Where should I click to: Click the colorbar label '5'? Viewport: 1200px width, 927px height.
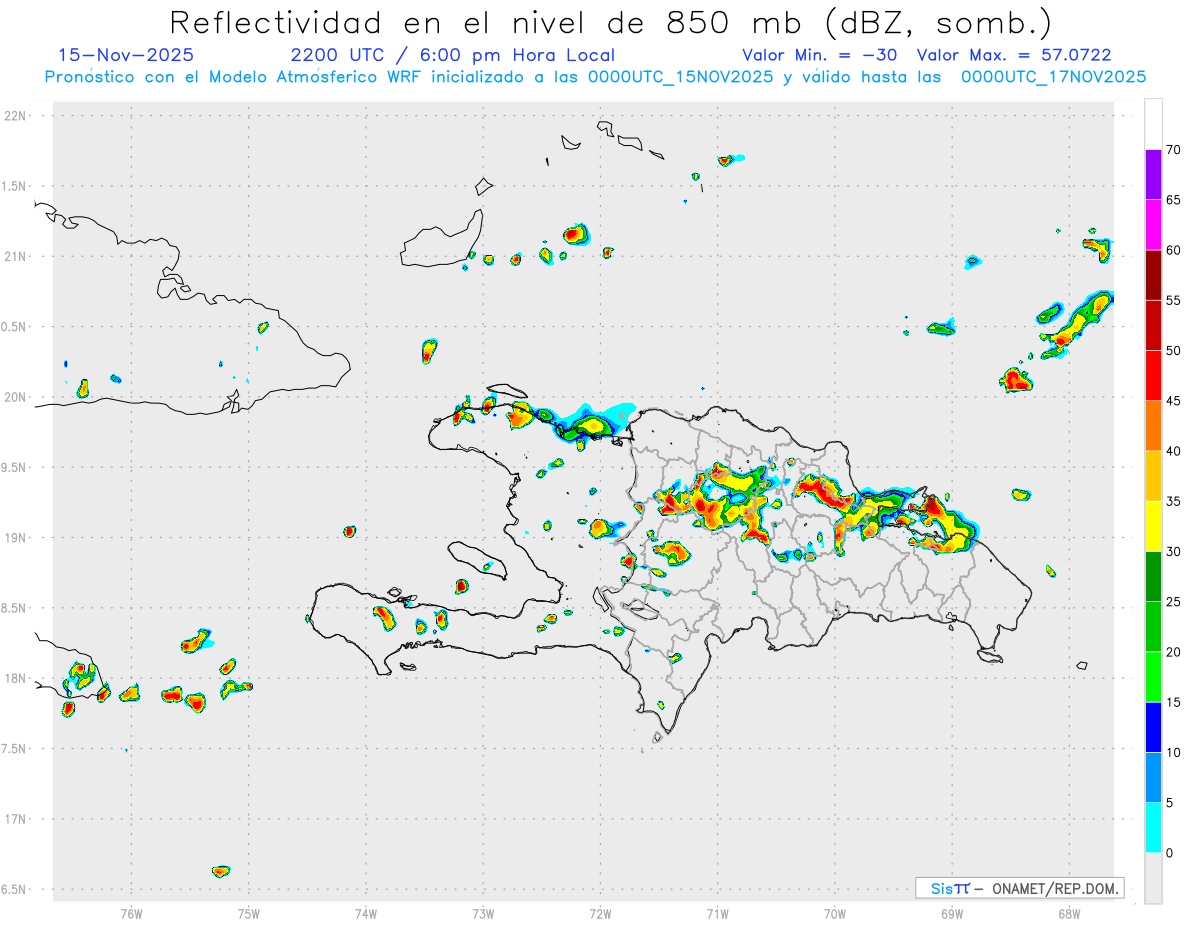click(x=1170, y=803)
